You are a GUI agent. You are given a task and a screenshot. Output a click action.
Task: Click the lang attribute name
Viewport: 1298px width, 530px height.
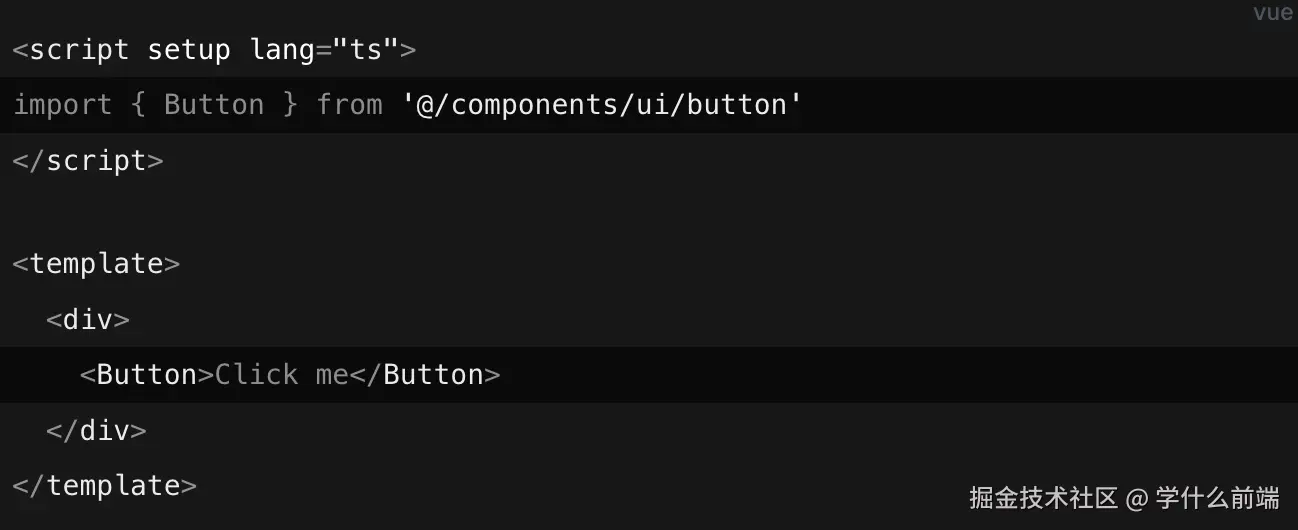tap(282, 50)
